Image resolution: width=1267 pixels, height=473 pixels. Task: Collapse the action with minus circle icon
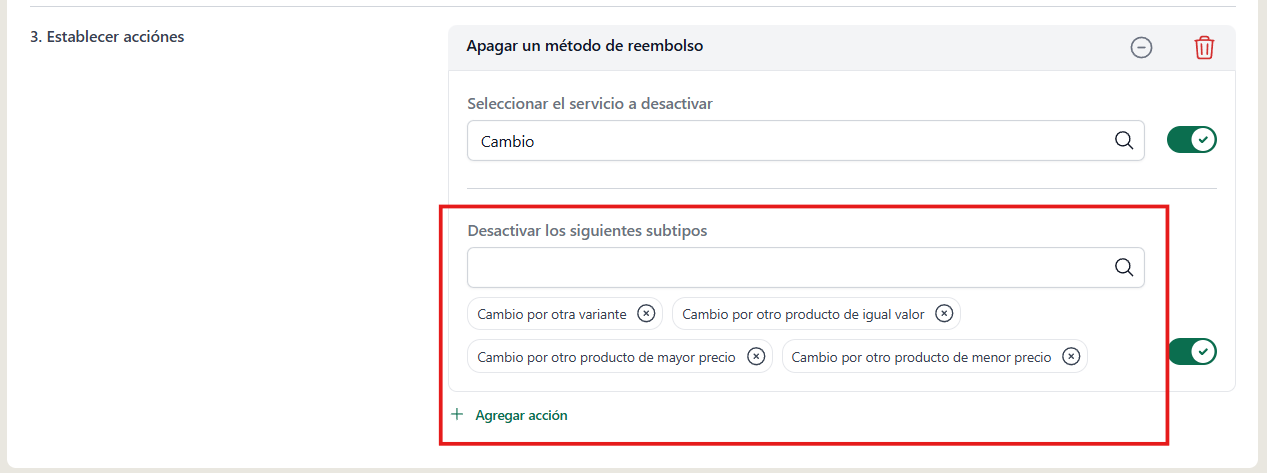coord(1141,47)
